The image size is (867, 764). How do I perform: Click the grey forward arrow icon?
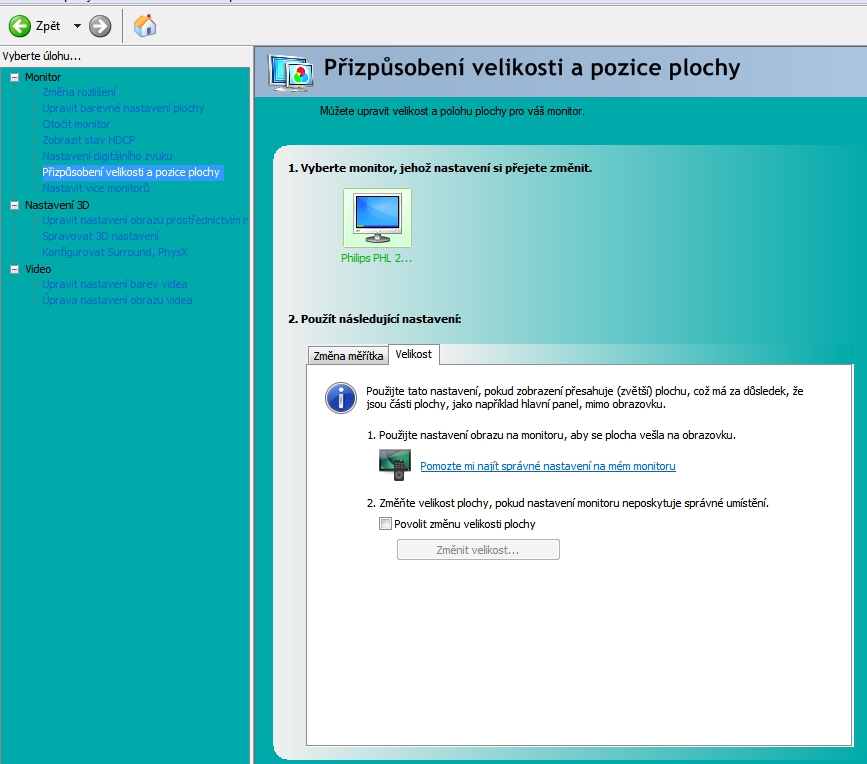point(100,26)
